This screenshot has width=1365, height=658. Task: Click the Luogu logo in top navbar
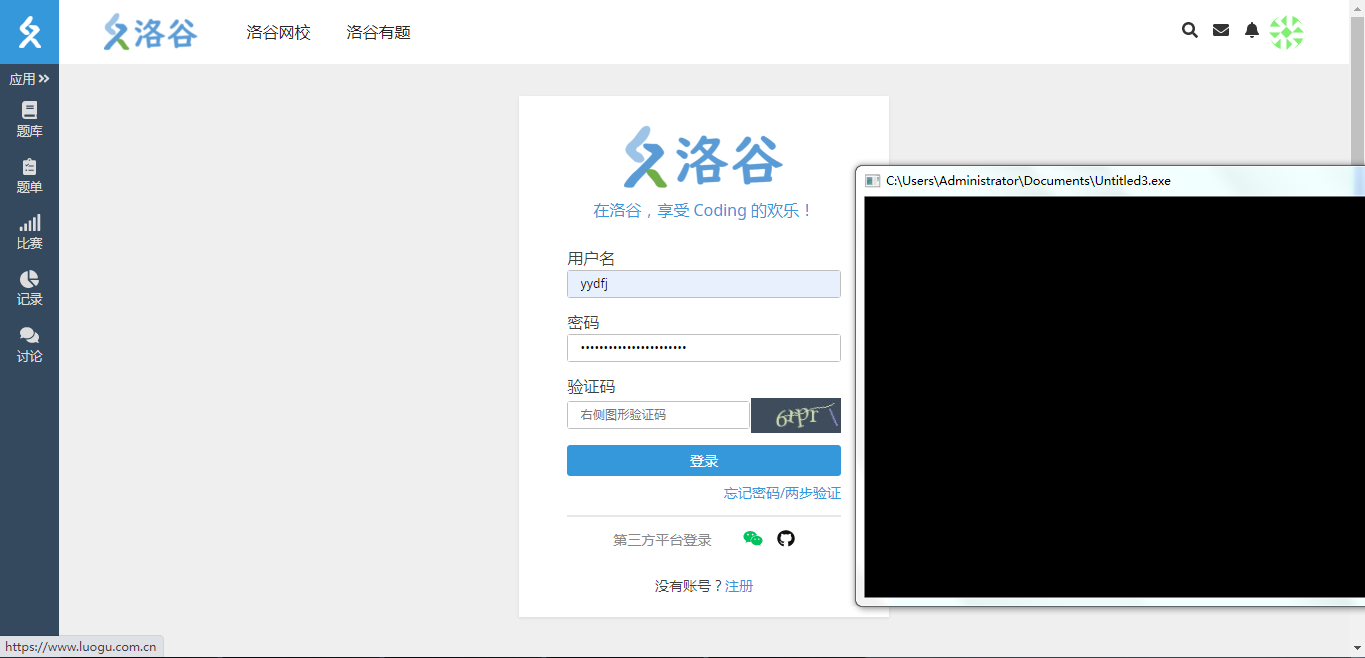coord(150,31)
